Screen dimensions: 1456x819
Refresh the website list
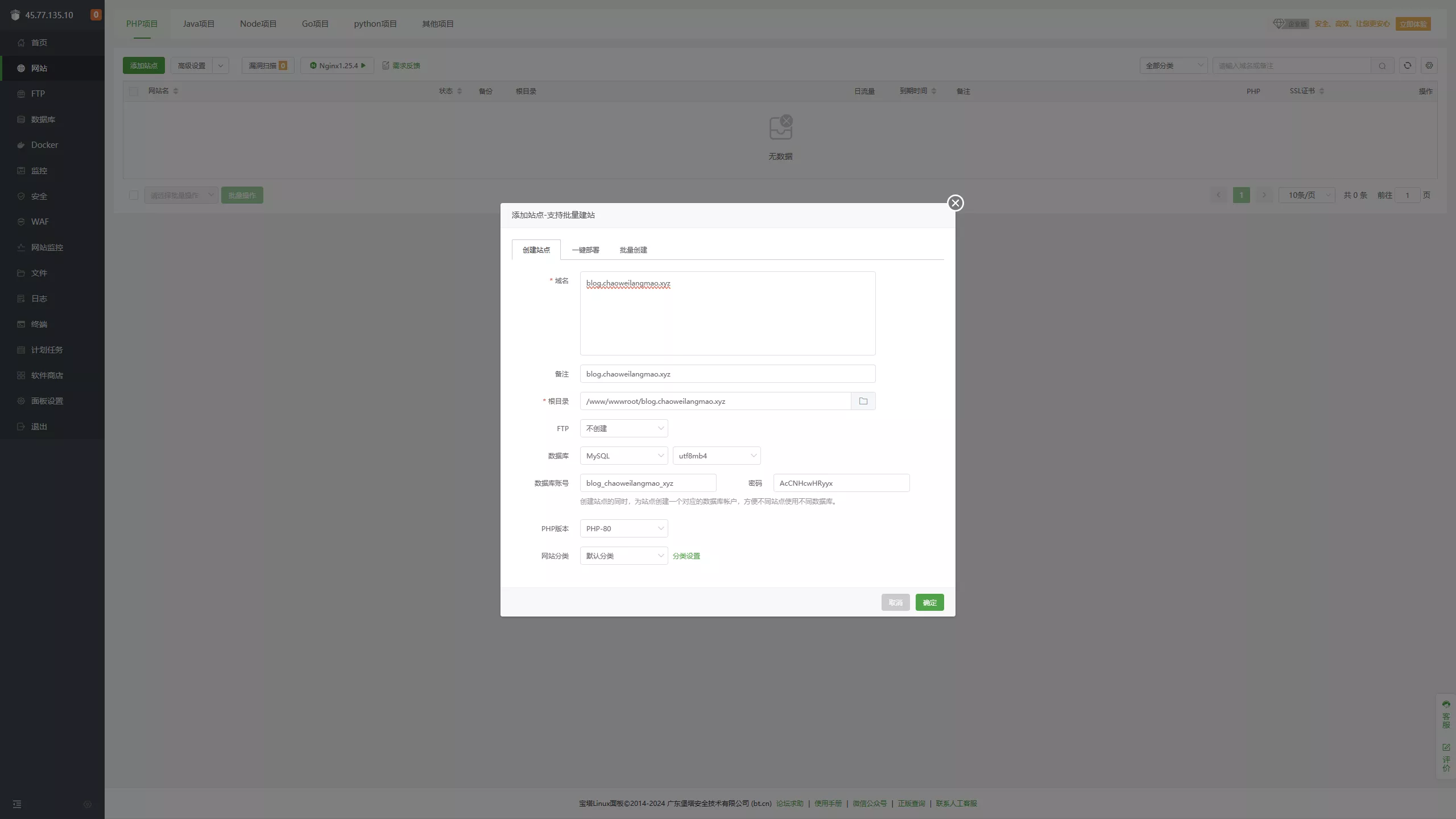click(x=1407, y=65)
